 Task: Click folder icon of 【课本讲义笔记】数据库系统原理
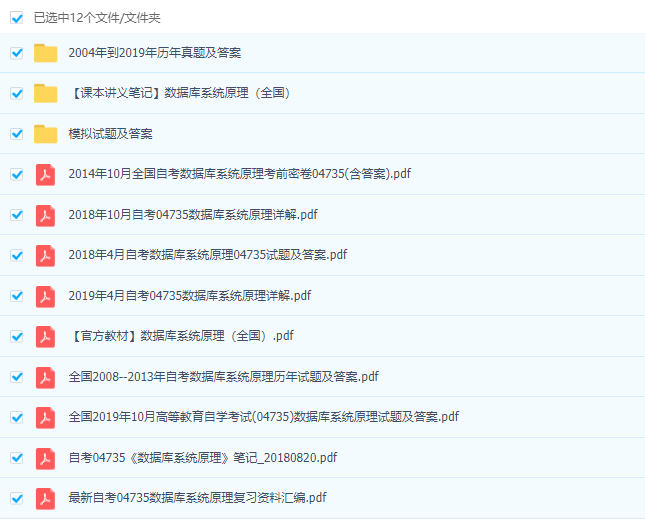[45, 93]
